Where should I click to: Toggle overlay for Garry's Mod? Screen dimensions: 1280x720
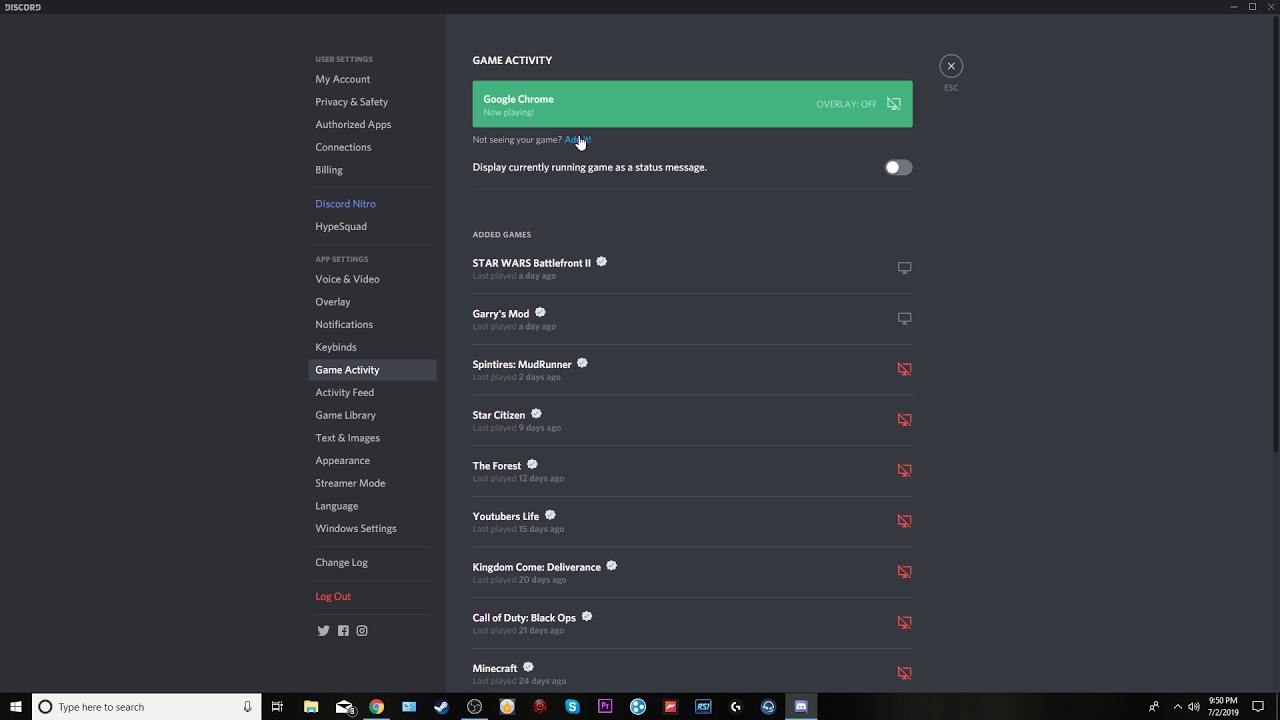click(x=904, y=319)
